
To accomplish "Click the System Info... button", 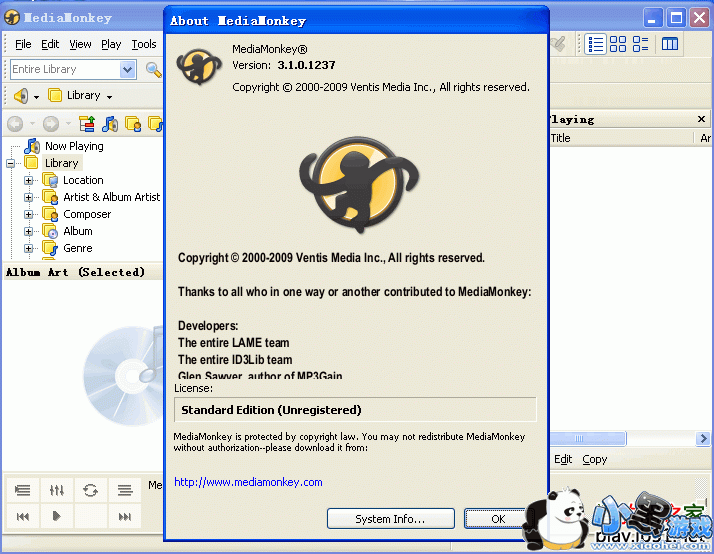I will [391, 519].
